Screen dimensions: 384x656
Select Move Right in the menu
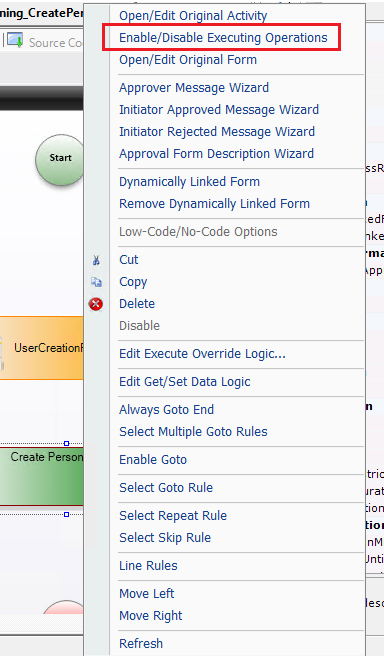click(151, 616)
